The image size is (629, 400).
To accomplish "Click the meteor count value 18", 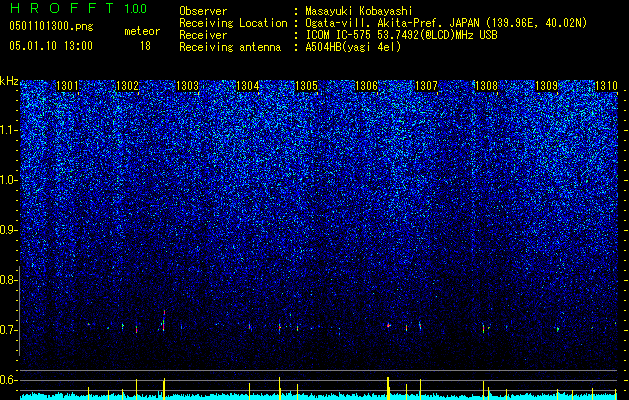I will pos(145,46).
